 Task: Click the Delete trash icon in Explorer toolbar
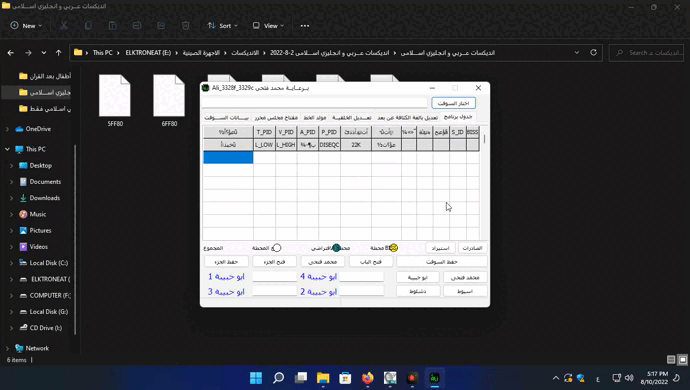[185, 26]
